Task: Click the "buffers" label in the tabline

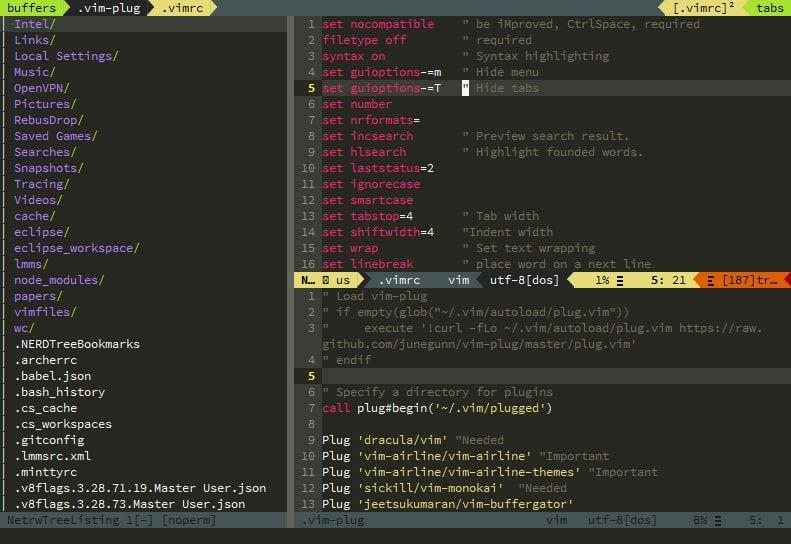Action: 32,8
